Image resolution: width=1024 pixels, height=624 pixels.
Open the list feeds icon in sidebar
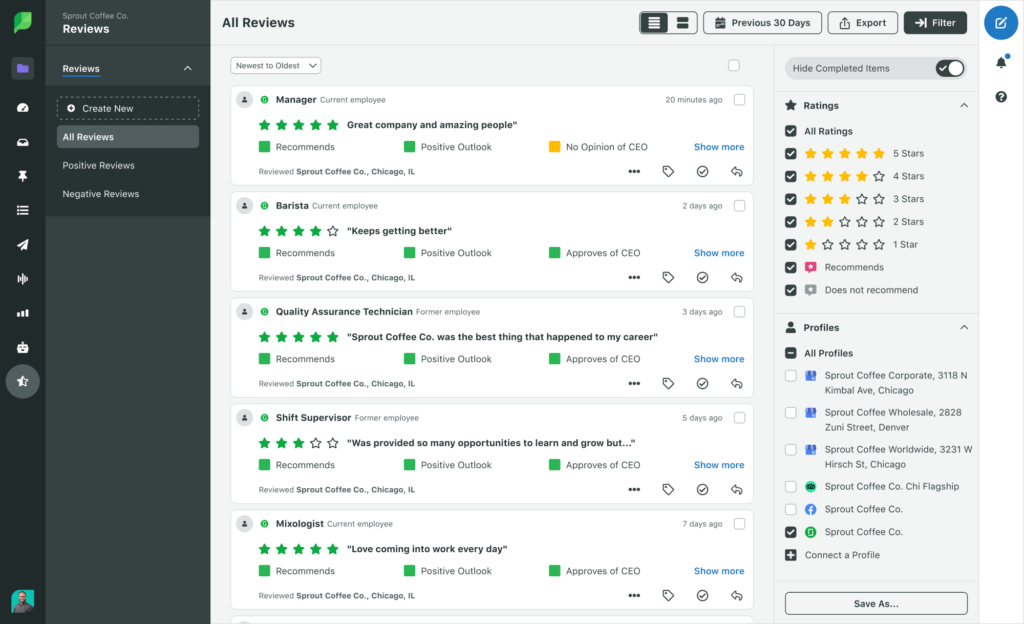coord(23,210)
